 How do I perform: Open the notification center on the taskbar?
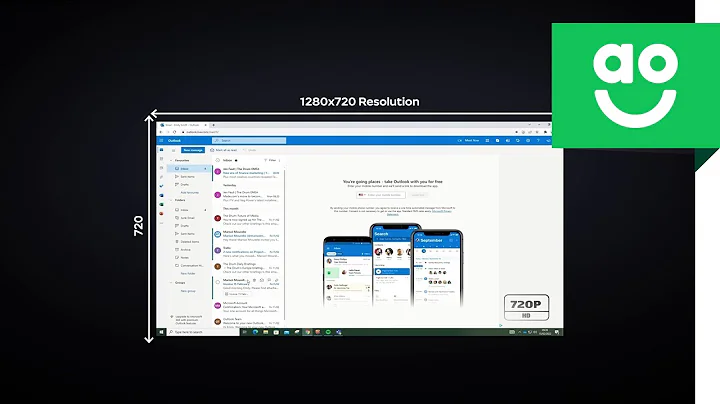[557, 332]
